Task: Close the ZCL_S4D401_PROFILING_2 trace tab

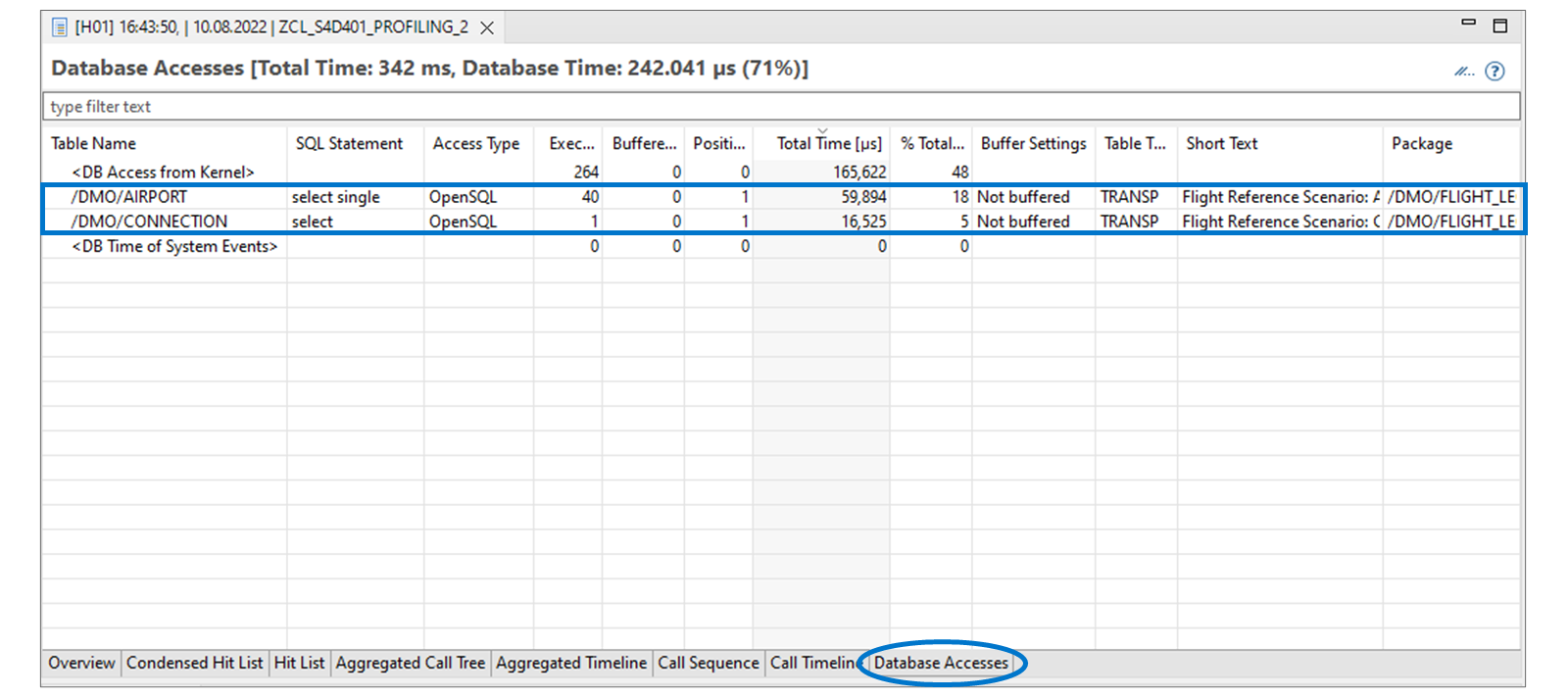Action: (x=487, y=27)
